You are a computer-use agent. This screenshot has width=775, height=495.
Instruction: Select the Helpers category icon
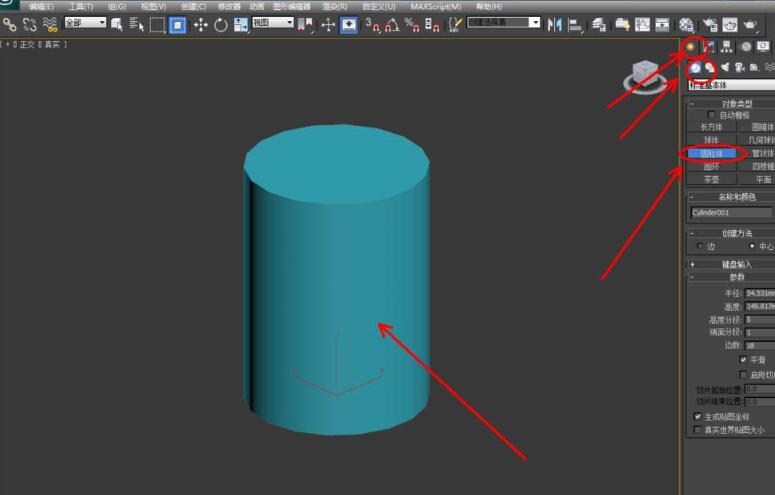pyautogui.click(x=754, y=67)
